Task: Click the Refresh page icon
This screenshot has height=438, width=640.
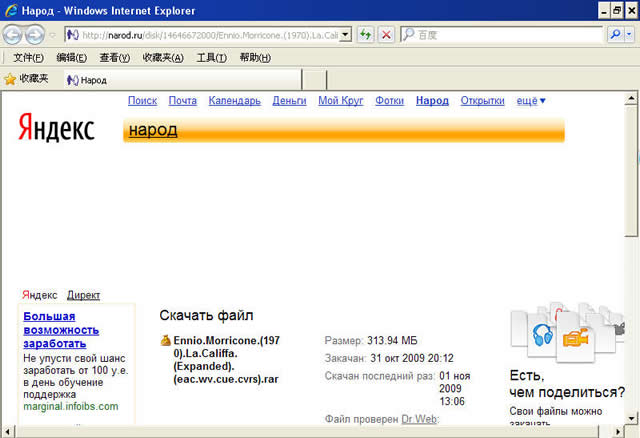Action: coord(366,35)
